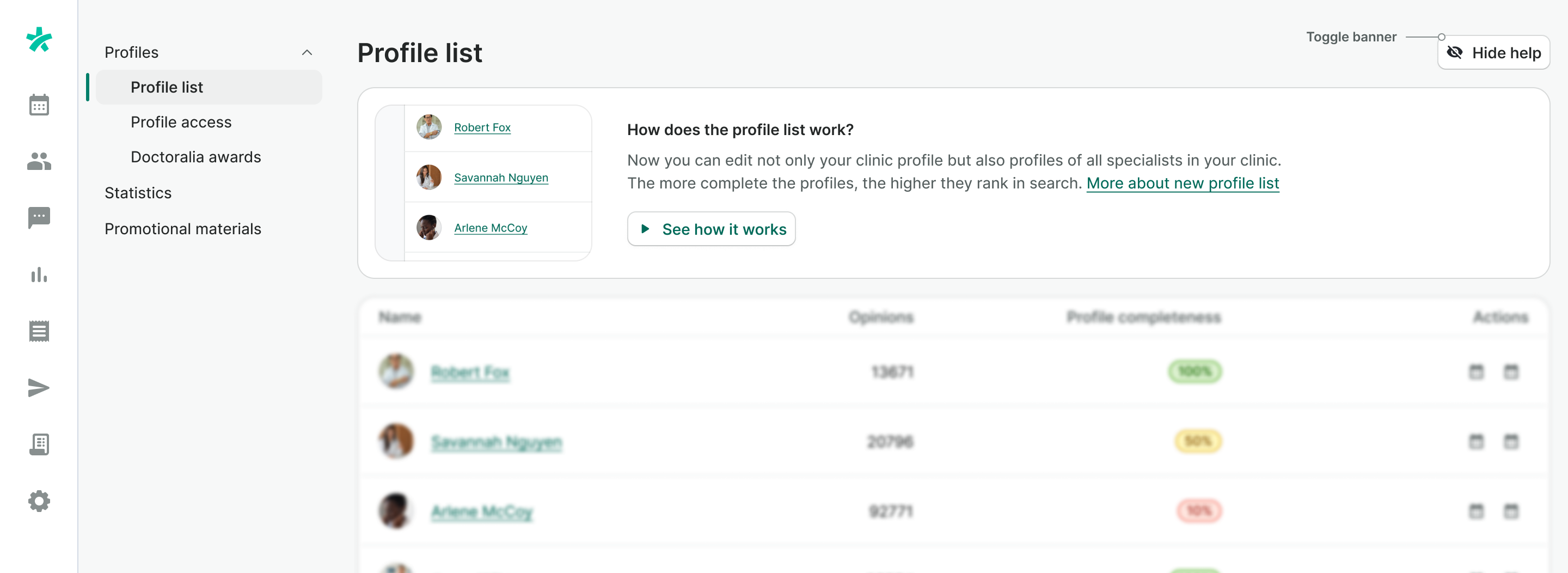The width and height of the screenshot is (1568, 573).
Task: Open the send campaigns paper plane icon
Action: pyautogui.click(x=39, y=388)
